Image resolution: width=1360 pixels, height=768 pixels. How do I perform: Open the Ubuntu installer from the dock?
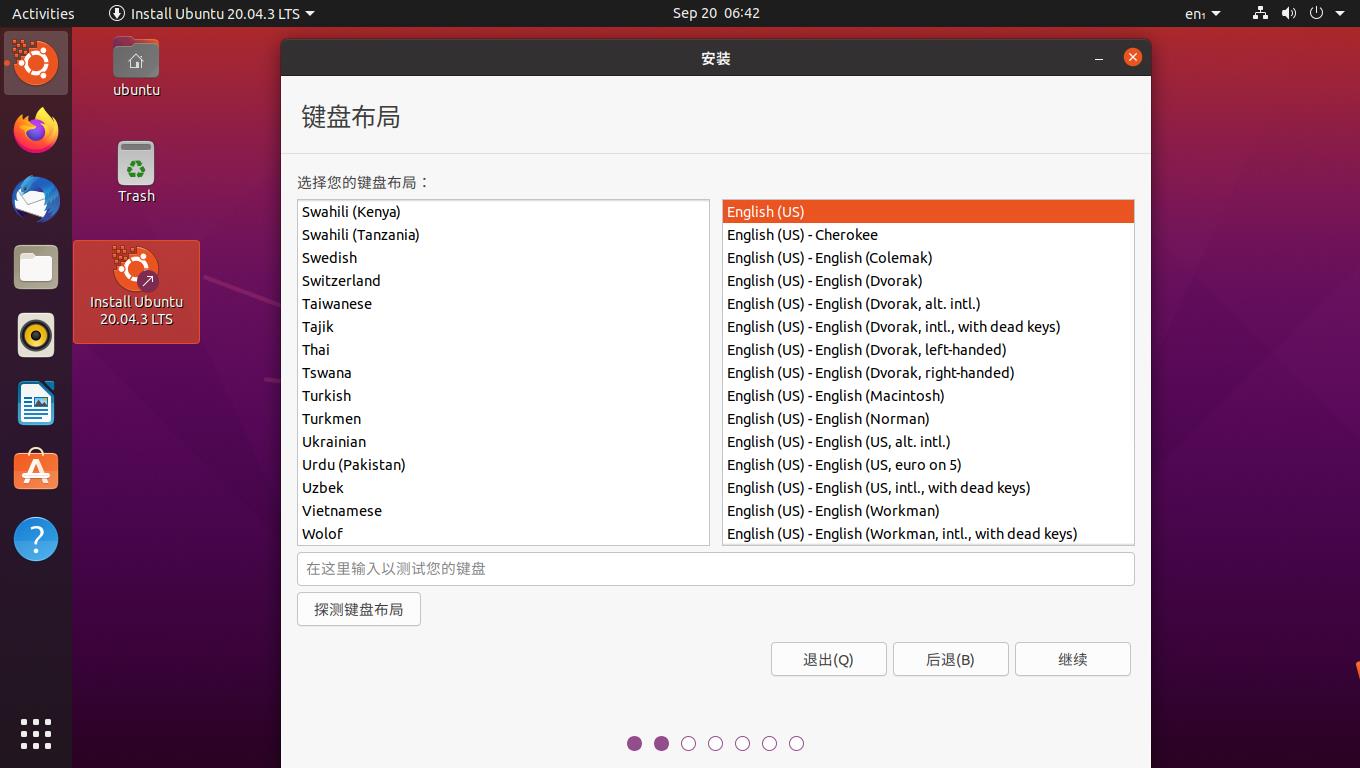36,63
